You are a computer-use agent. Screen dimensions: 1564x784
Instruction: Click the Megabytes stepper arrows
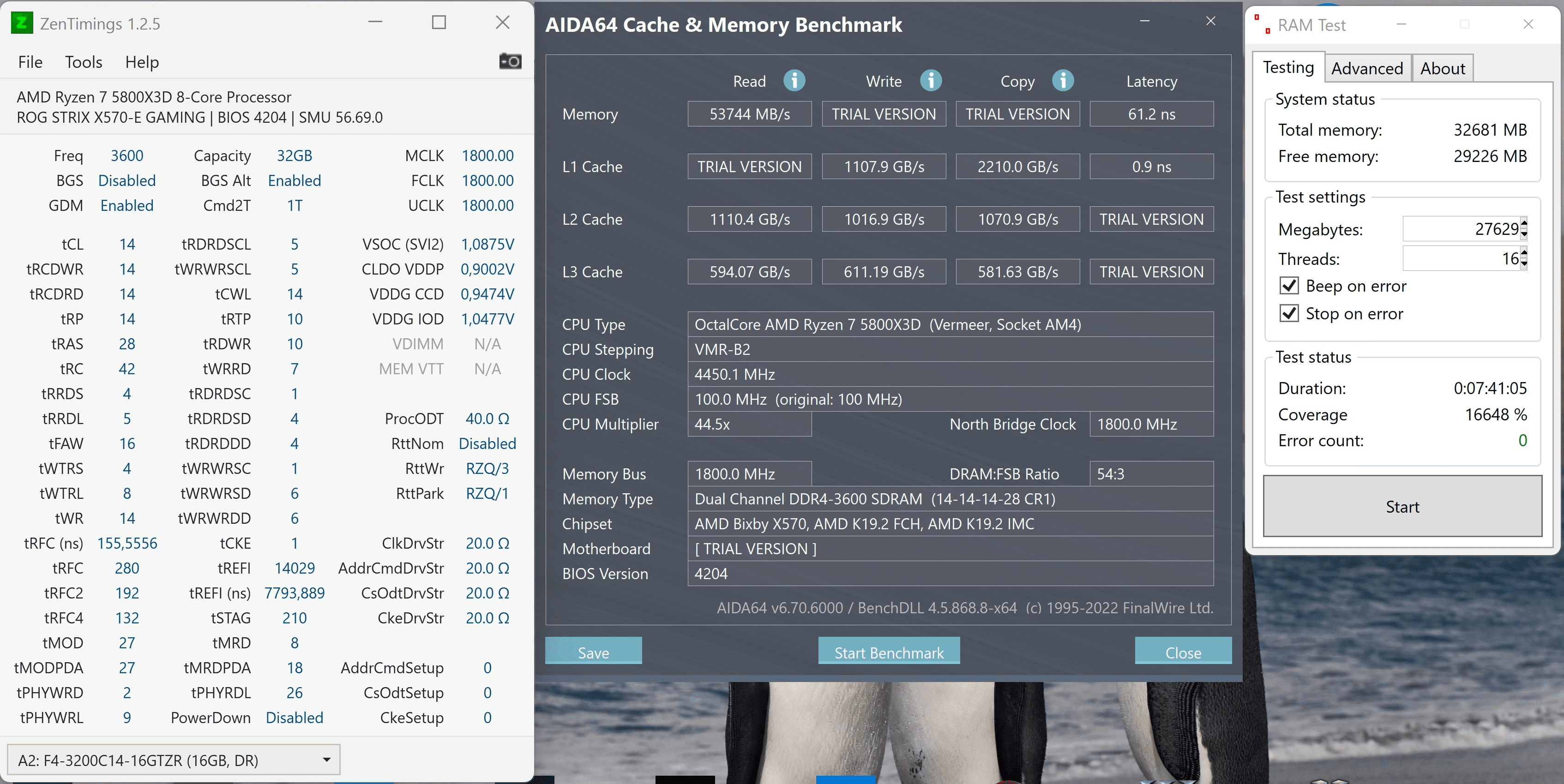tap(1524, 229)
